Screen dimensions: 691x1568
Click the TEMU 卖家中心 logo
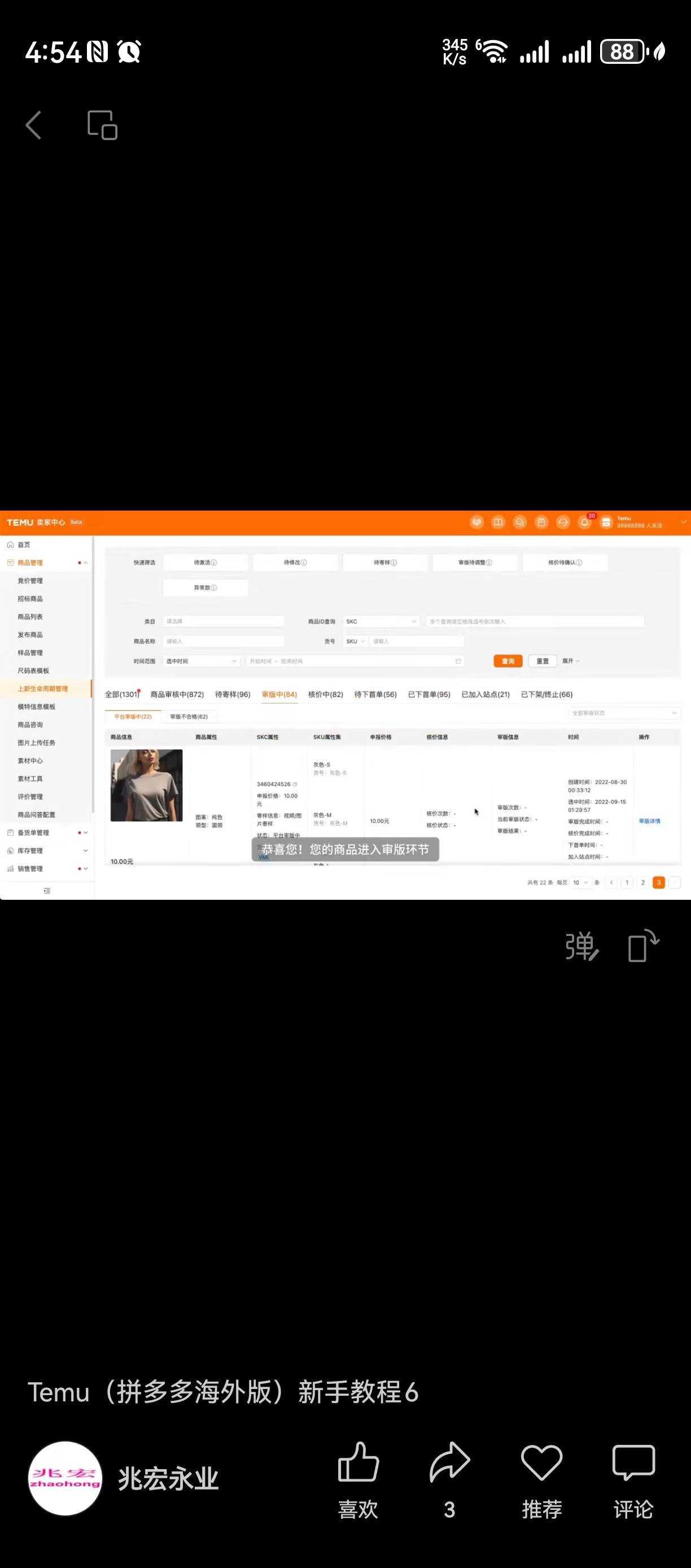coord(36,522)
